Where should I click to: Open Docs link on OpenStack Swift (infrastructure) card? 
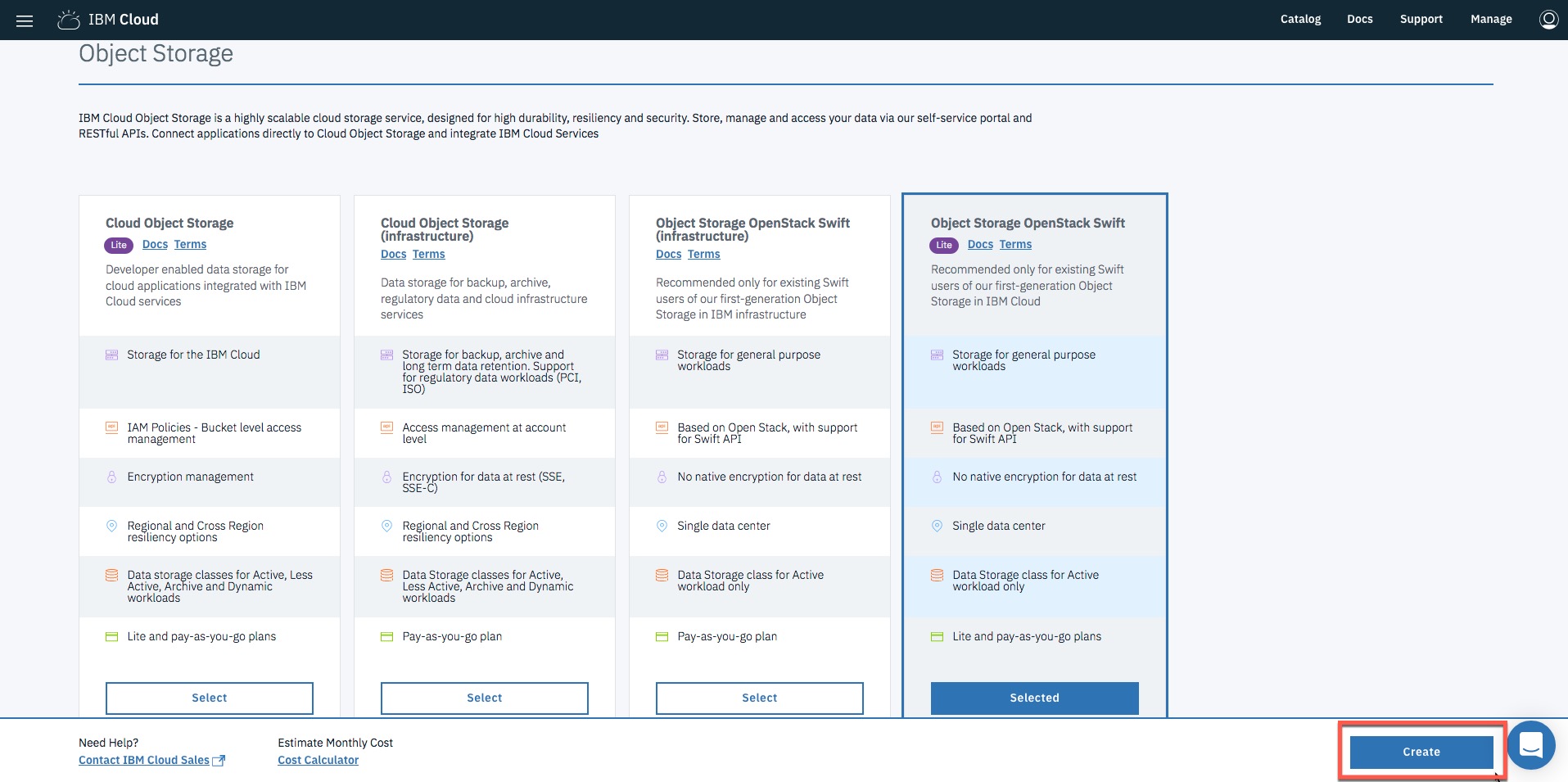pyautogui.click(x=668, y=254)
